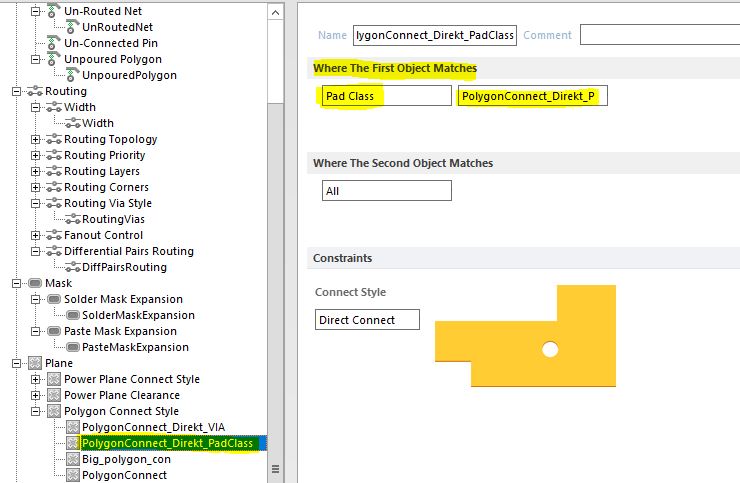Screen dimensions: 740x483
Task: Select the DiffPairsRouting rule
Action: click(124, 267)
